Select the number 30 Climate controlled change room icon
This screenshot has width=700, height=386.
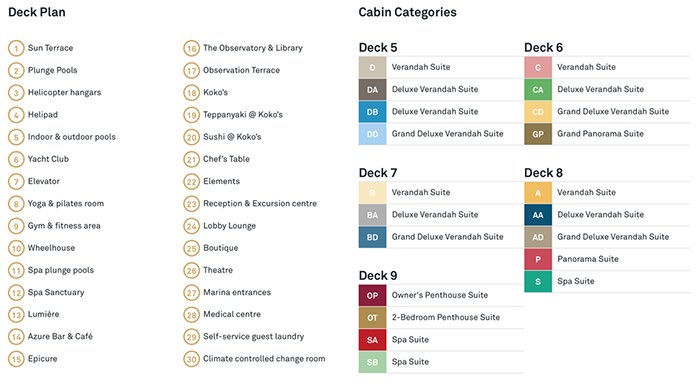192,359
